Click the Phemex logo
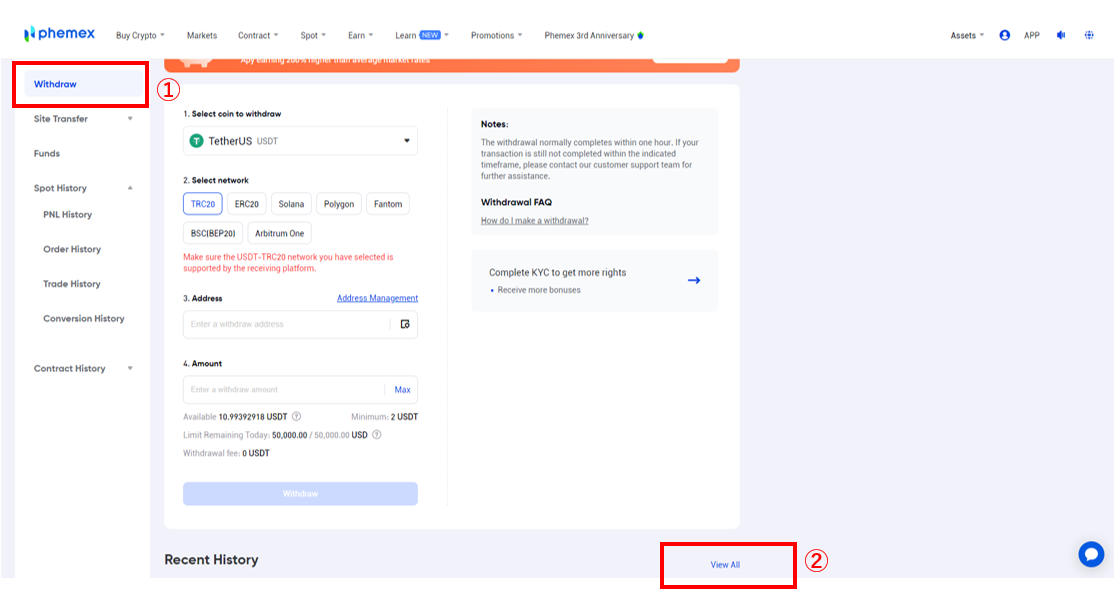 coord(59,33)
